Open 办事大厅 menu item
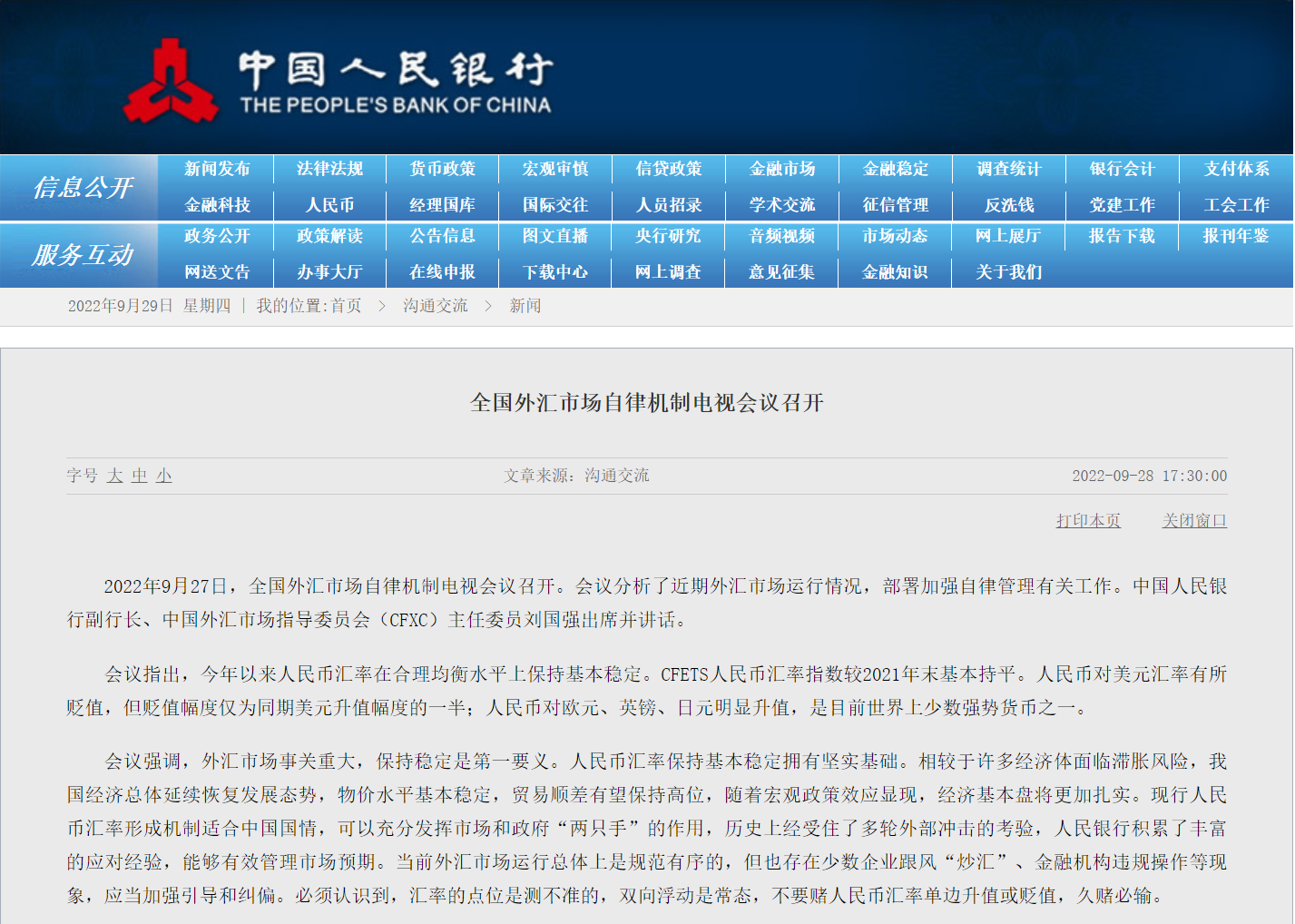 [329, 272]
